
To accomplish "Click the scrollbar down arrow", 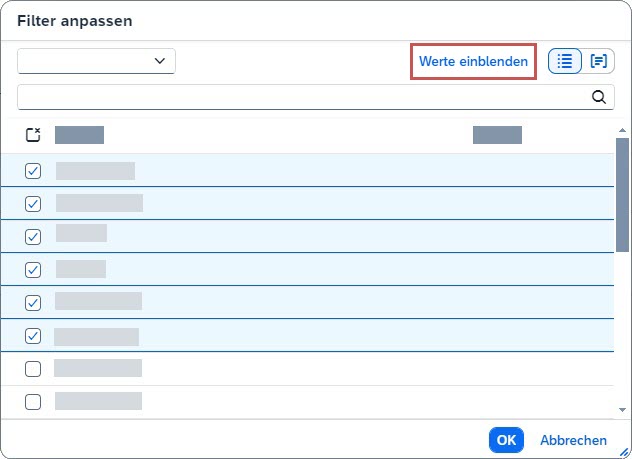I will click(622, 410).
